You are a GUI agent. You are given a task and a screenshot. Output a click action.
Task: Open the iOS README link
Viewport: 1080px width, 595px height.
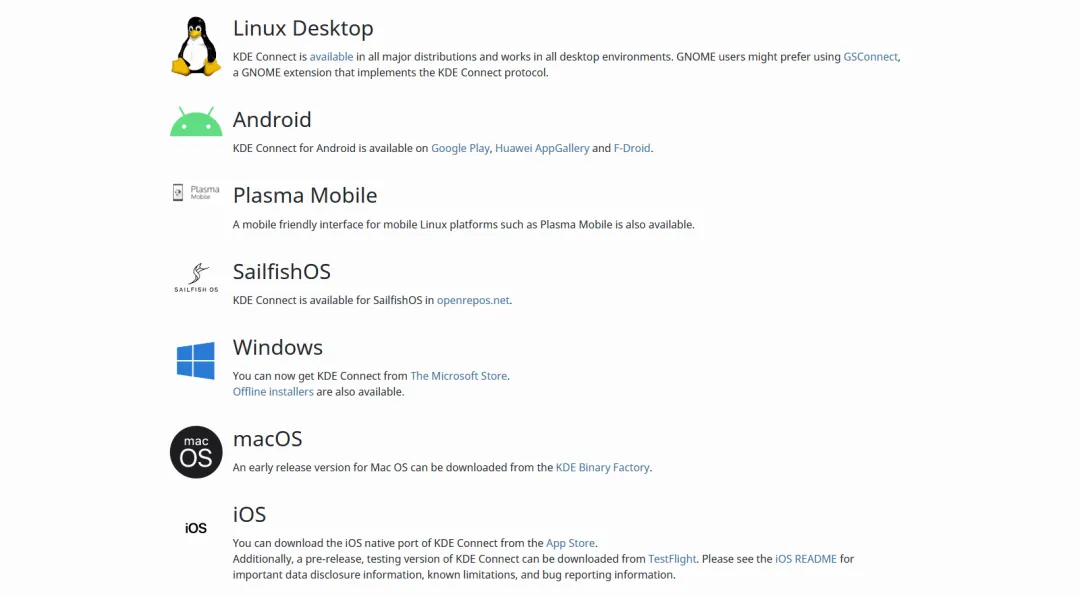click(x=806, y=559)
